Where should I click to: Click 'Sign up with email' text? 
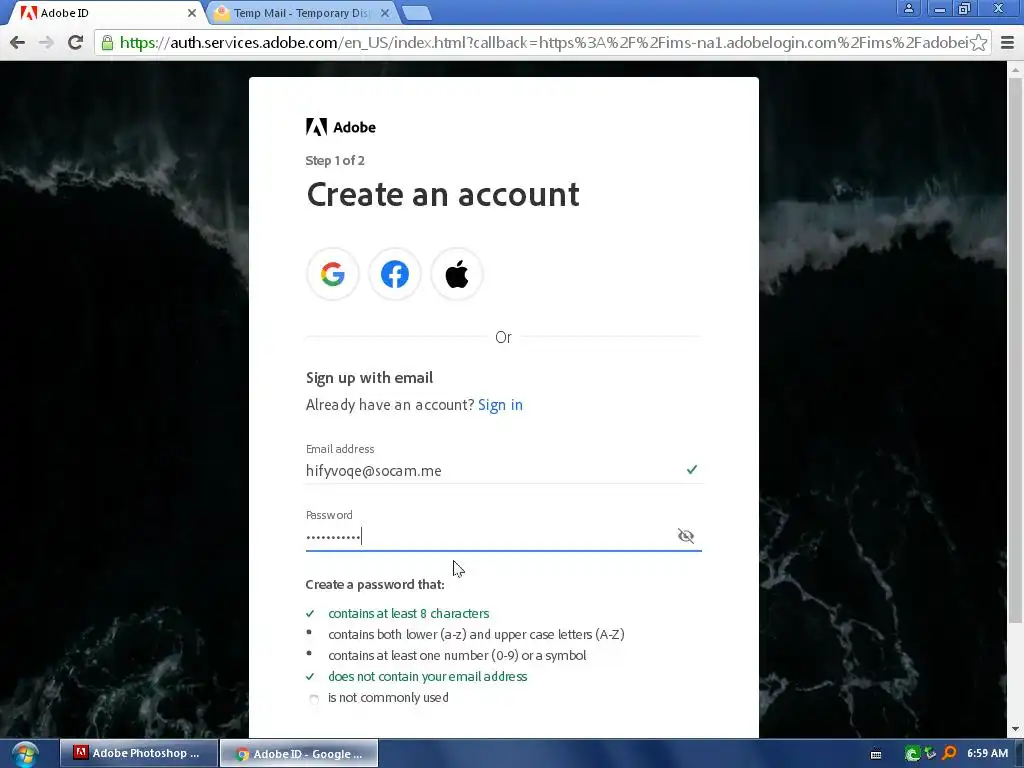click(x=370, y=377)
